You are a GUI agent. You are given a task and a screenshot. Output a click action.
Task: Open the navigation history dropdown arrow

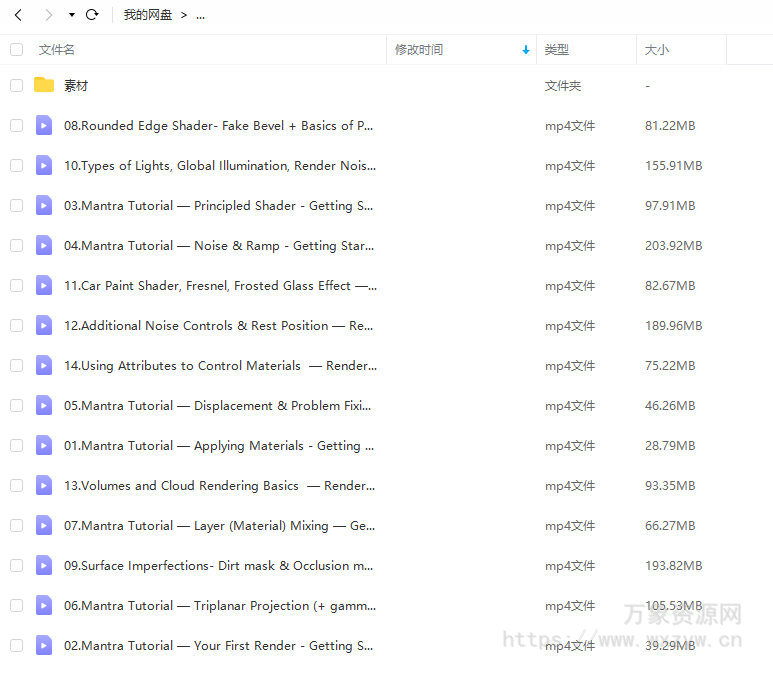[x=71, y=16]
